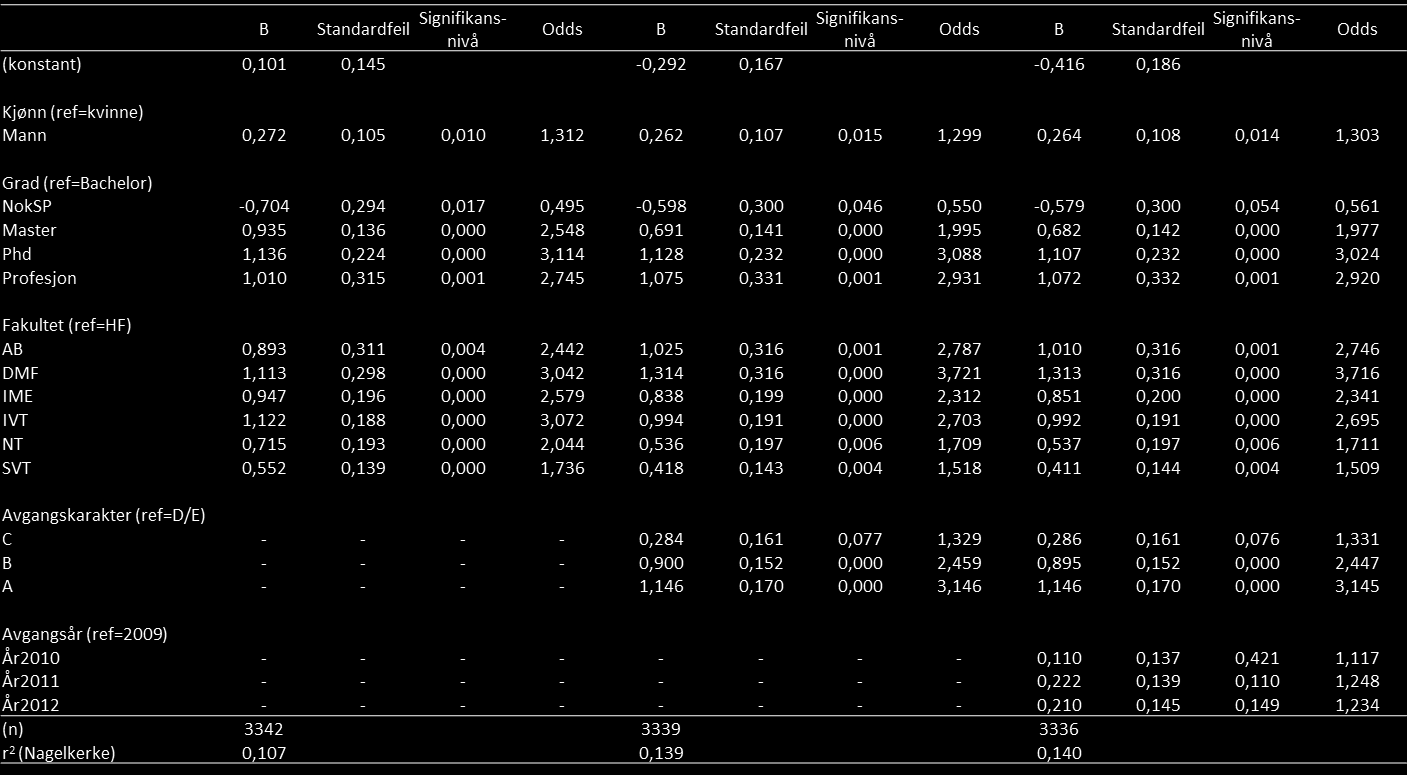Screen dimensions: 1407x775
Task: Select the "AB" faculty row label
Action: click(x=13, y=350)
